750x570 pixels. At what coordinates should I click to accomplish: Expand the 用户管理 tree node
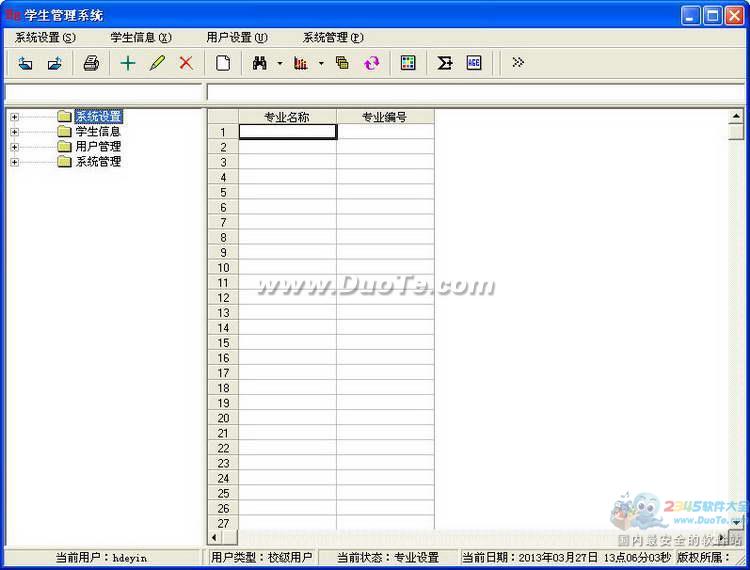(14, 147)
